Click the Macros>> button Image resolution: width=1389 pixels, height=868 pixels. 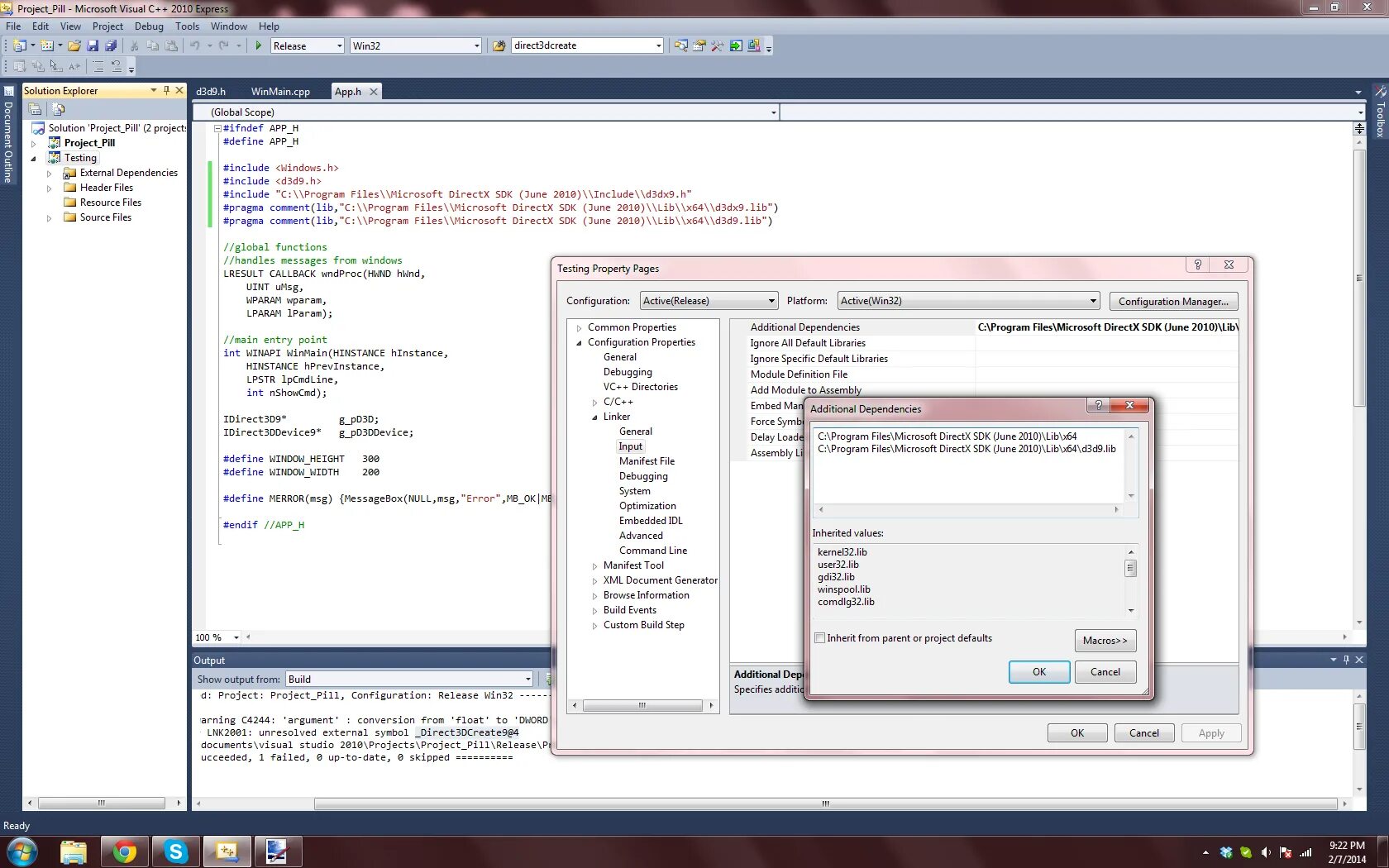click(1105, 641)
